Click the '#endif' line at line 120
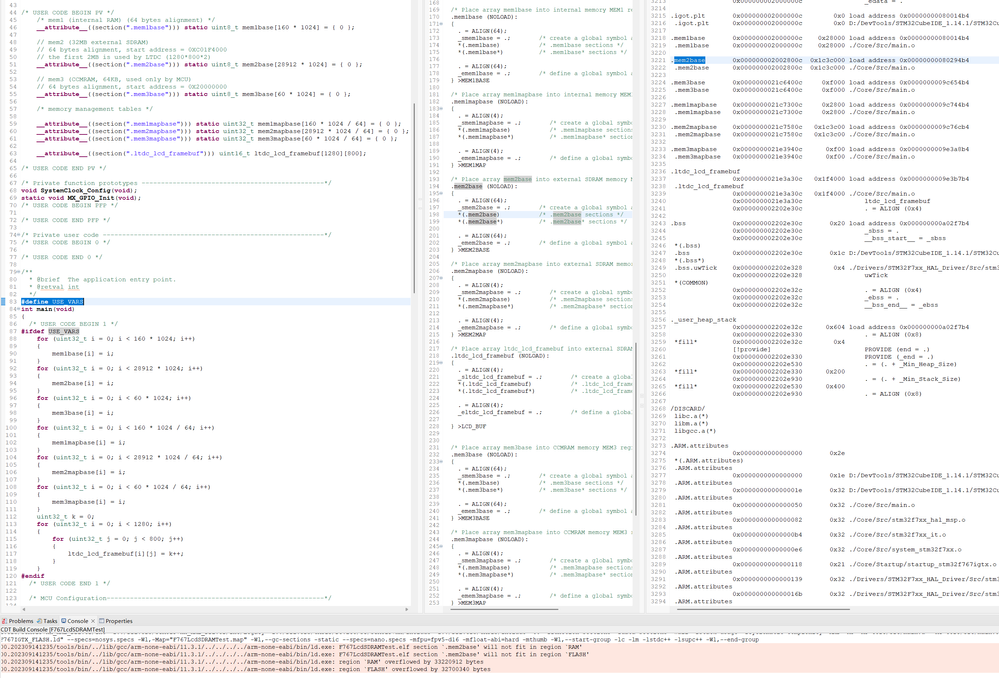The image size is (999, 678). coord(32,576)
